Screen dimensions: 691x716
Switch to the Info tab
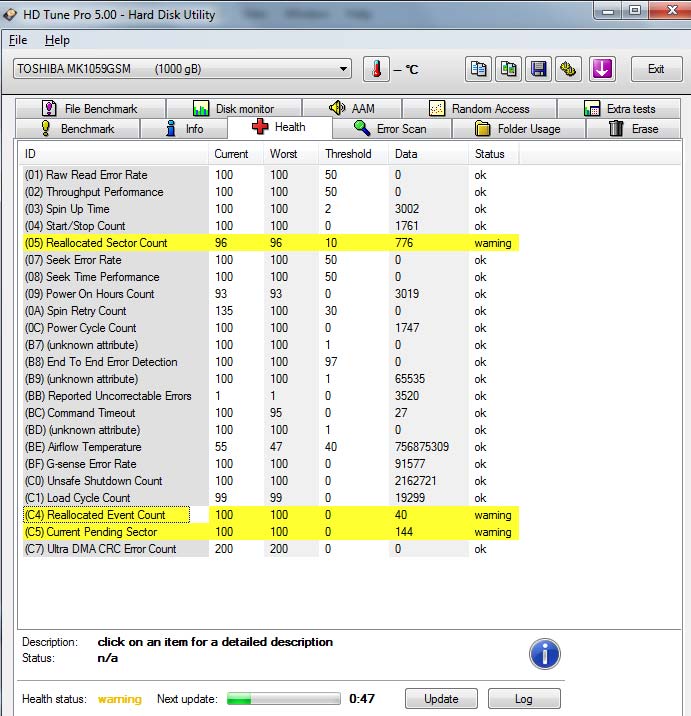(x=184, y=128)
